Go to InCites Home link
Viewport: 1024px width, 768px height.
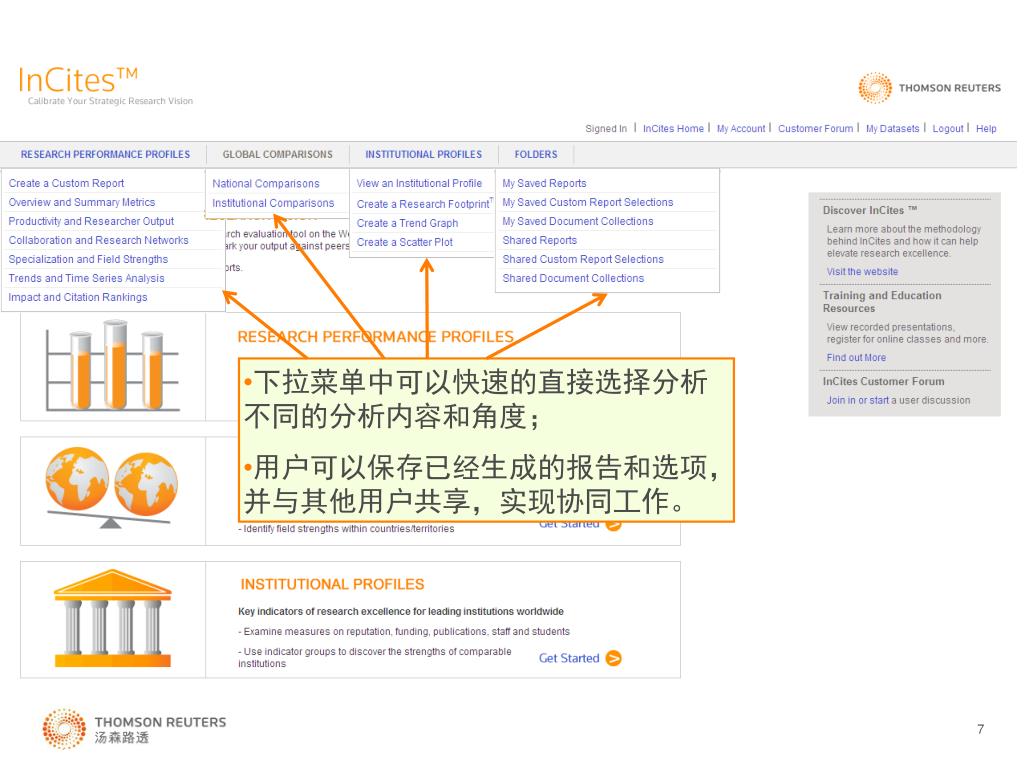673,129
